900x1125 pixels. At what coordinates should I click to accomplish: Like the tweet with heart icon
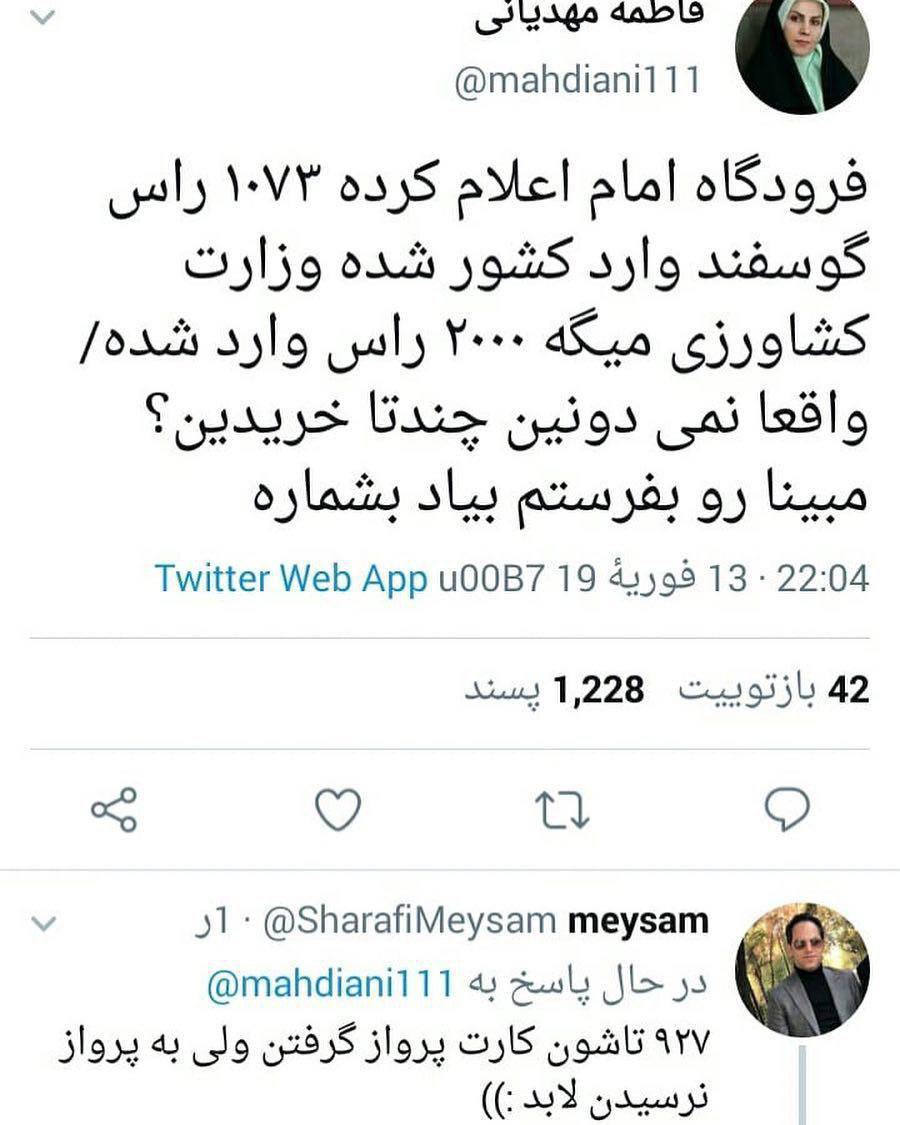[338, 809]
